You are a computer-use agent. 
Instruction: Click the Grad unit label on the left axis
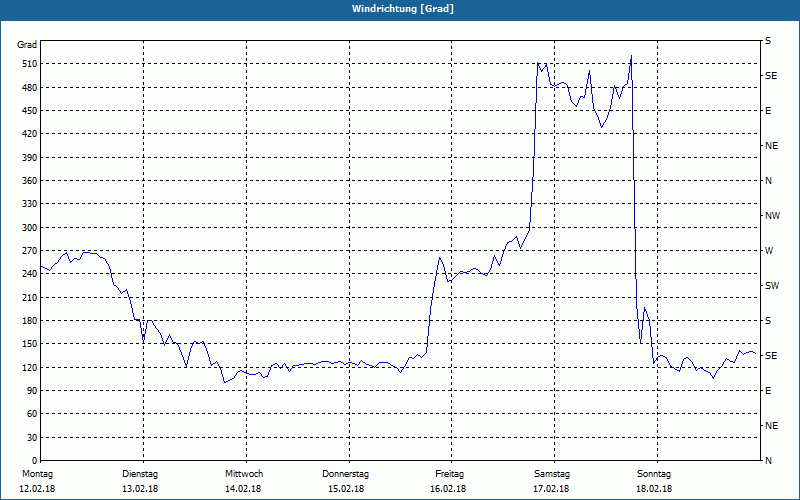[27, 45]
